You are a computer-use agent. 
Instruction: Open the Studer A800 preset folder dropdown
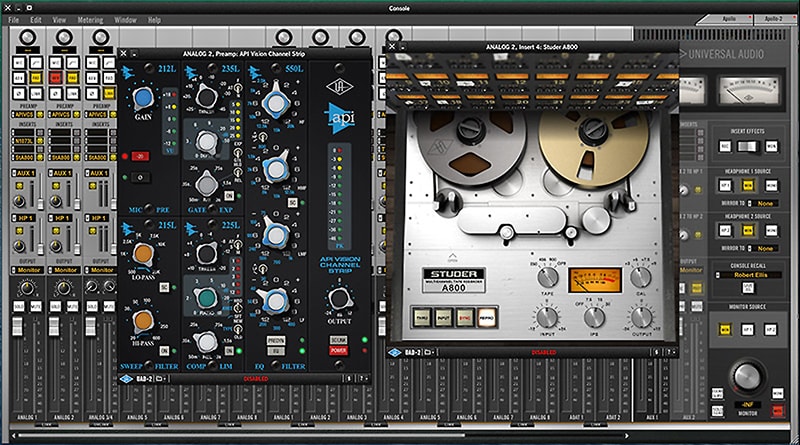429,352
